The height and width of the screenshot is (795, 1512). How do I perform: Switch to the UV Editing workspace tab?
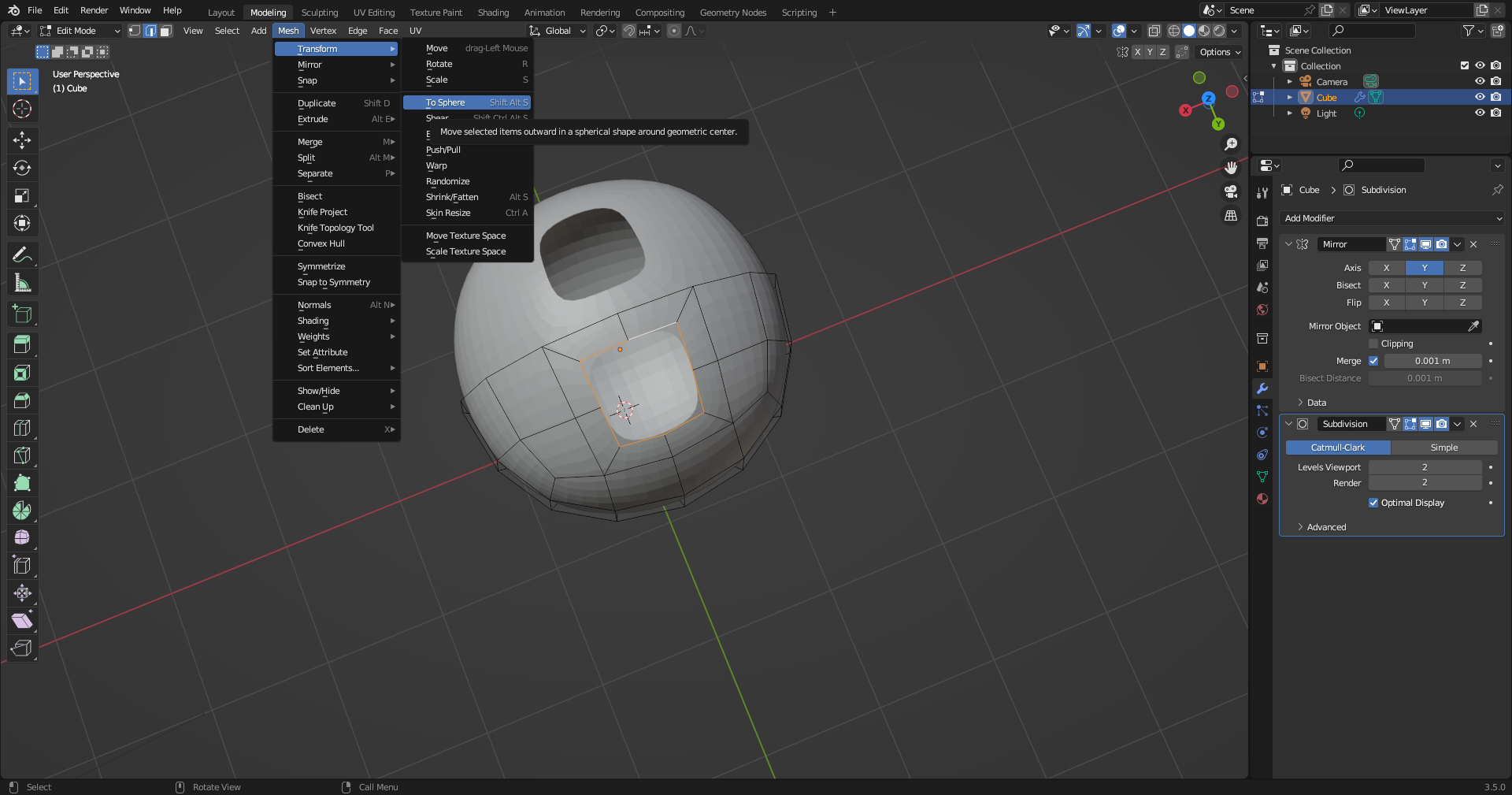point(374,13)
